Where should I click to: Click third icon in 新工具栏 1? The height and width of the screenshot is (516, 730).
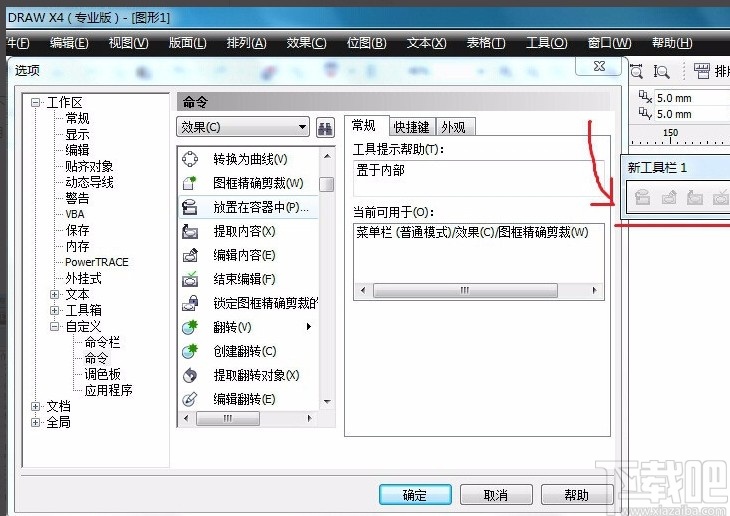pos(695,197)
